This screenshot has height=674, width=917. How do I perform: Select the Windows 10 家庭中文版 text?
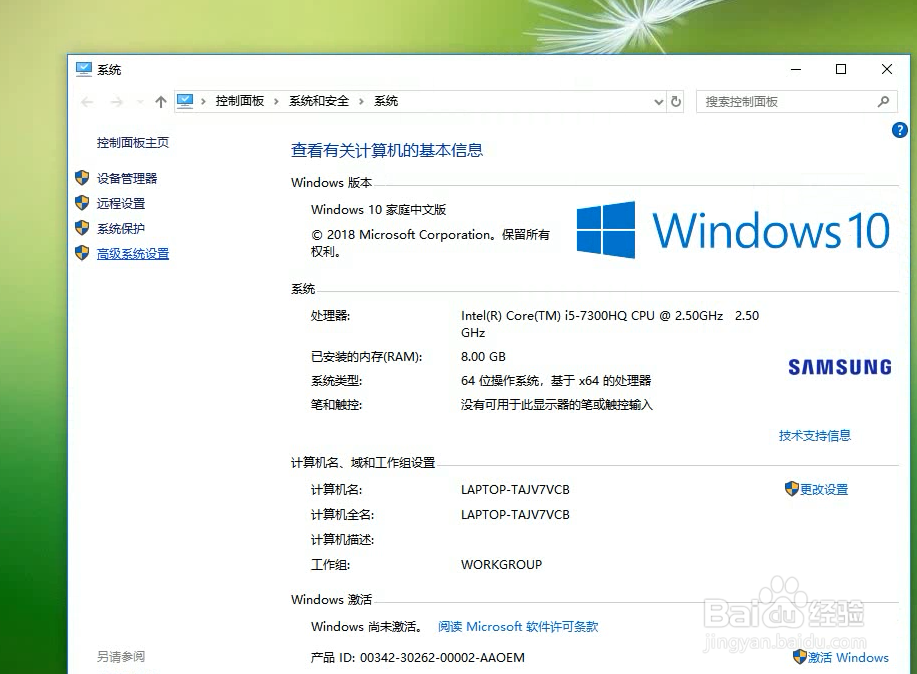pyautogui.click(x=378, y=209)
